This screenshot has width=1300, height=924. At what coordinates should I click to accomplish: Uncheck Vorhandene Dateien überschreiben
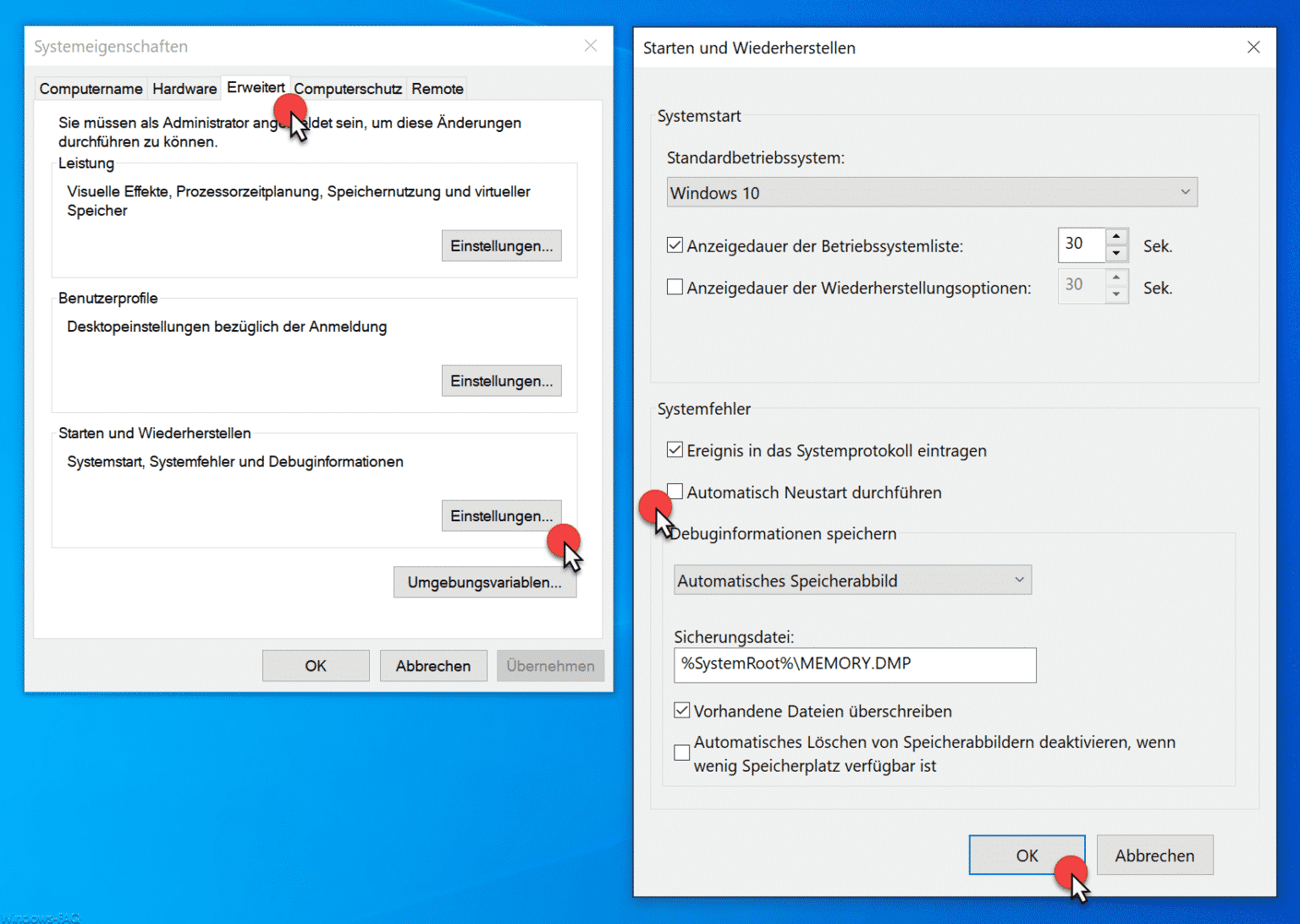(x=681, y=710)
